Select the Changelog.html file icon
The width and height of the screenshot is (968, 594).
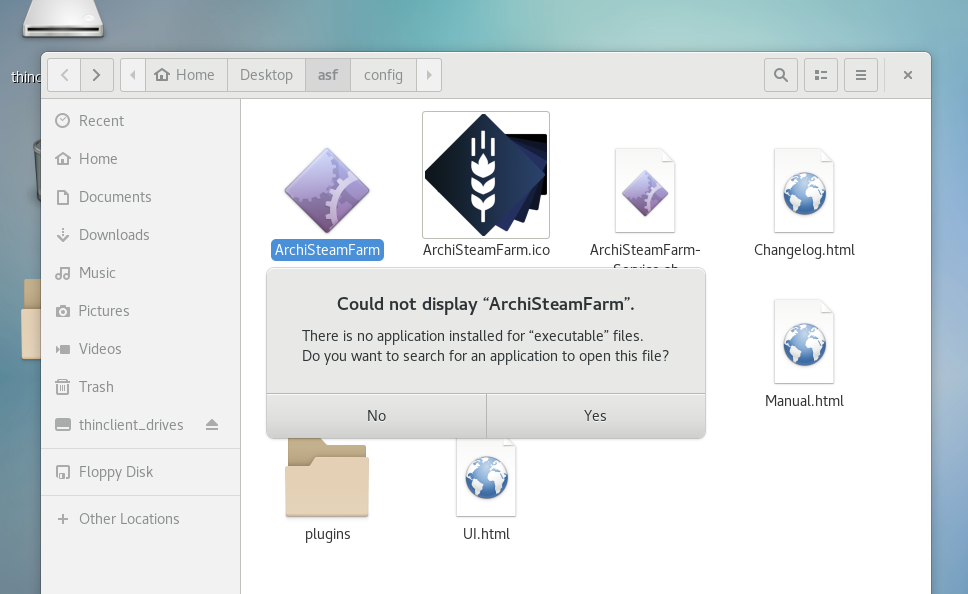pyautogui.click(x=804, y=191)
